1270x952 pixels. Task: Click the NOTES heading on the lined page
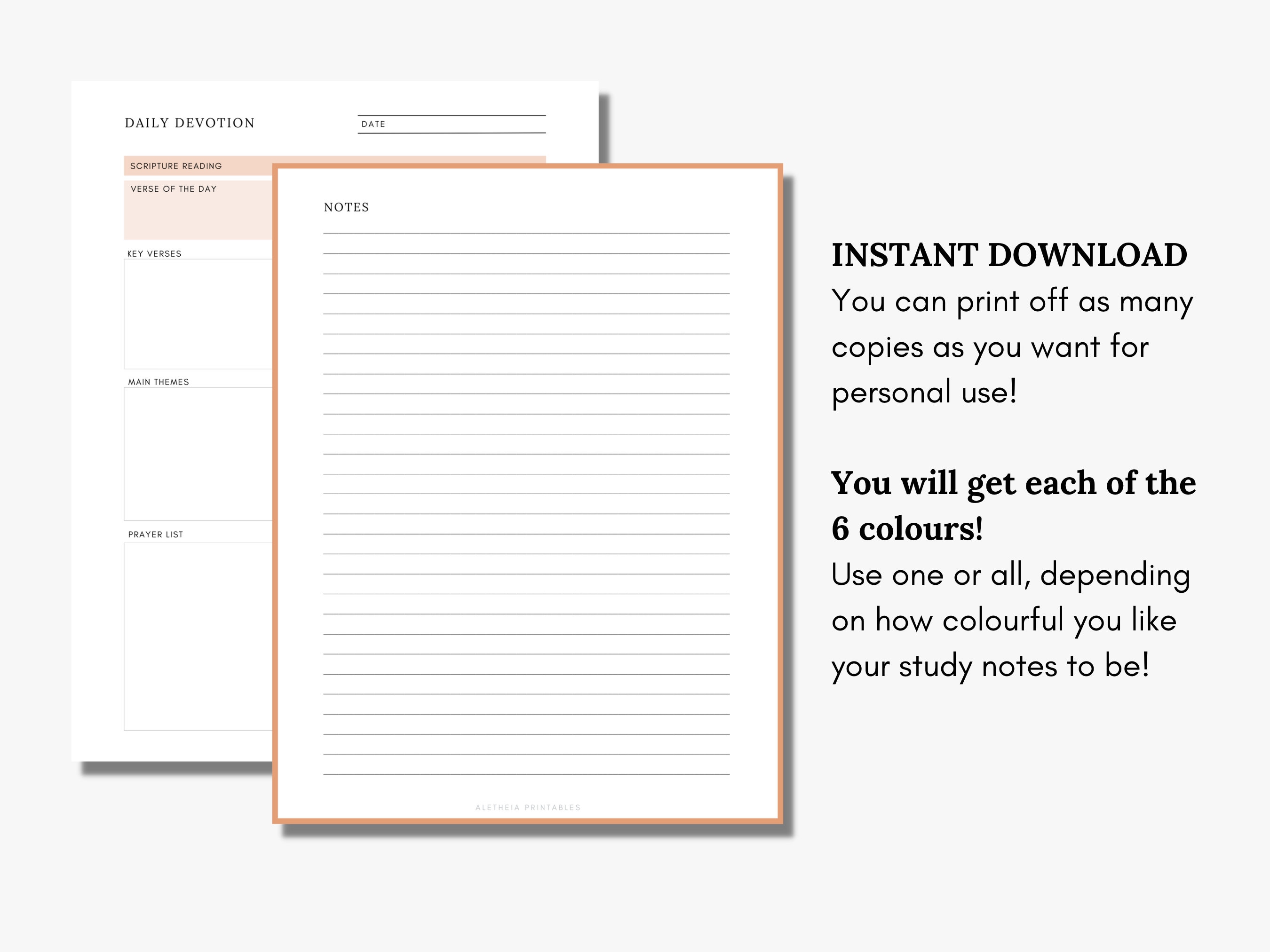tap(347, 207)
